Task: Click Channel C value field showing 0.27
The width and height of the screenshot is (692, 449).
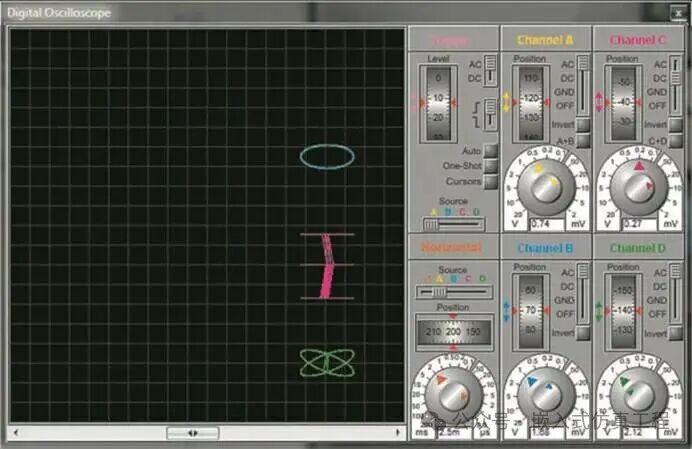Action: click(639, 224)
